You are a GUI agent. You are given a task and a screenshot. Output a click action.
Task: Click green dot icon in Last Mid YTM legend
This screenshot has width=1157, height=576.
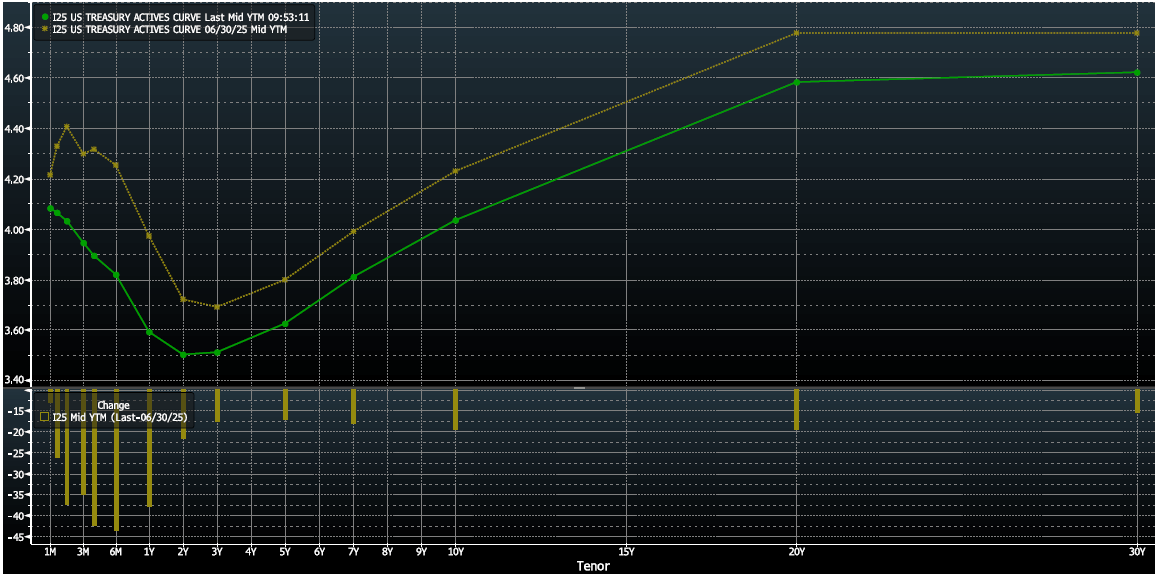(45, 18)
